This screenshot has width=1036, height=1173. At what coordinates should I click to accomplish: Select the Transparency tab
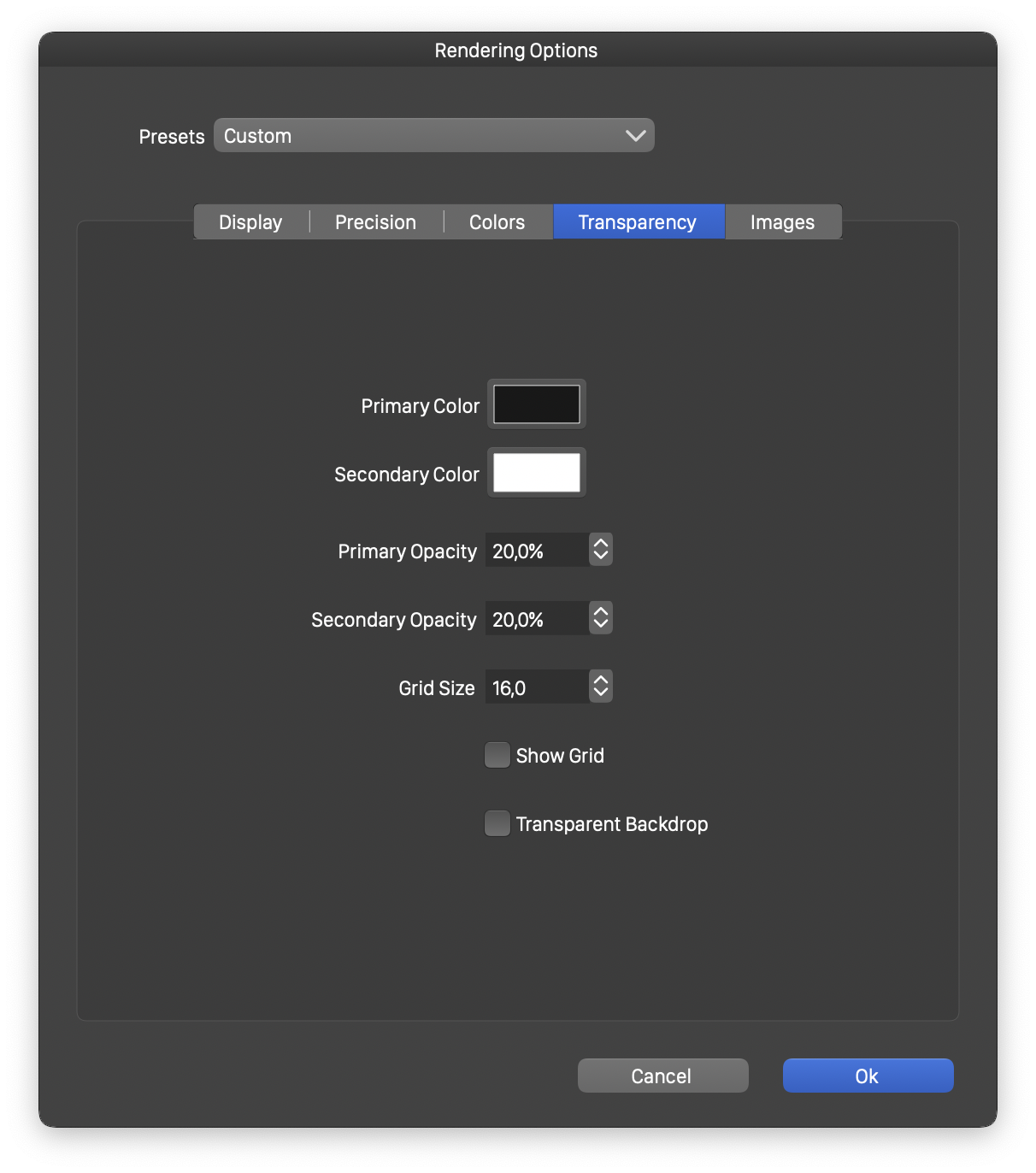click(638, 222)
